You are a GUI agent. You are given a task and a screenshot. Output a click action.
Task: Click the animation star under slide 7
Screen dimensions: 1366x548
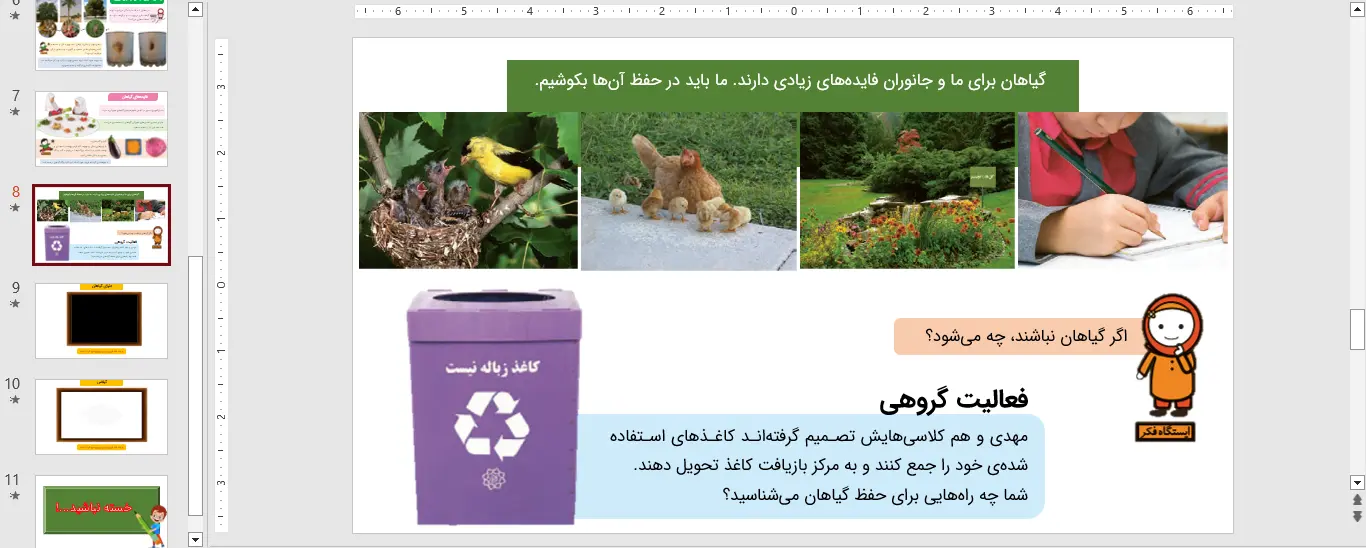(x=14, y=112)
